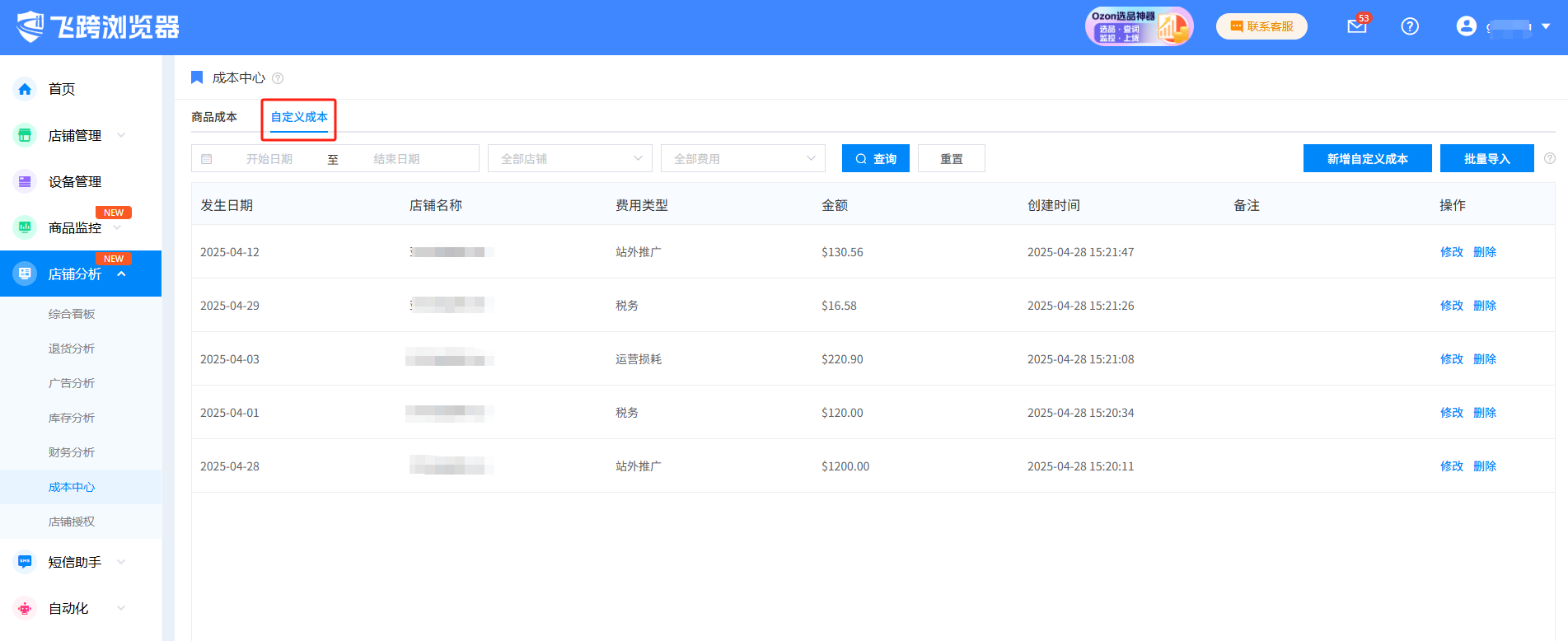Click the help icon beside 成本中心 title
1568x641 pixels.
click(x=278, y=78)
